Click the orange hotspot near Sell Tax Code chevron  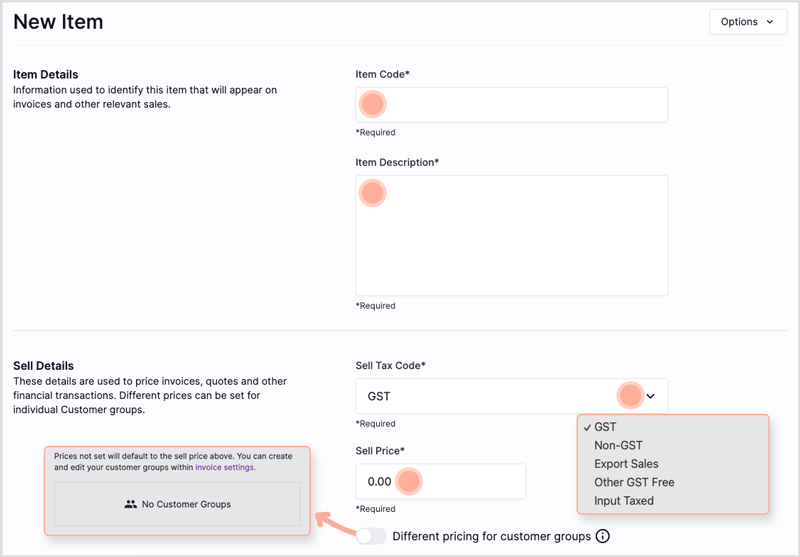630,395
